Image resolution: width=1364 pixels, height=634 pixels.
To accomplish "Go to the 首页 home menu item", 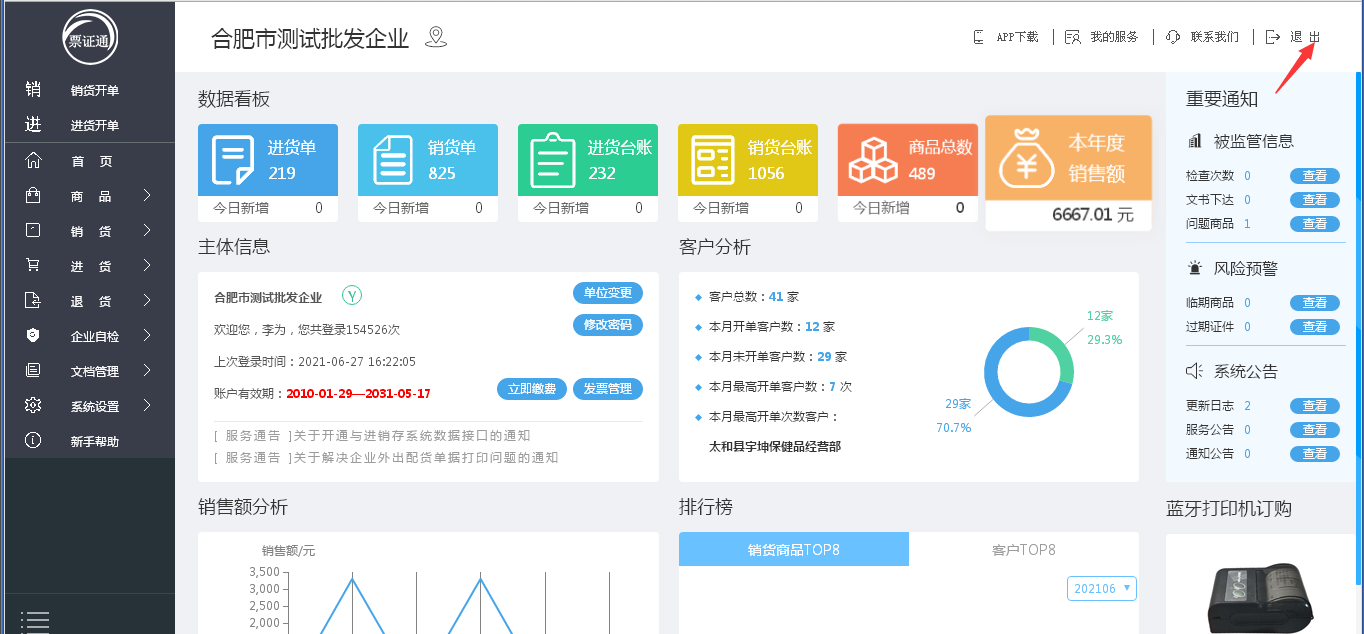I will coord(92,162).
